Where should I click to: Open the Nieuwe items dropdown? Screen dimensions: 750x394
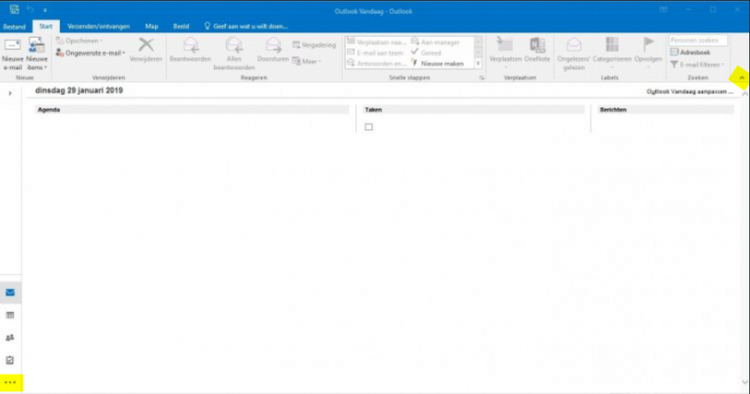pyautogui.click(x=37, y=55)
